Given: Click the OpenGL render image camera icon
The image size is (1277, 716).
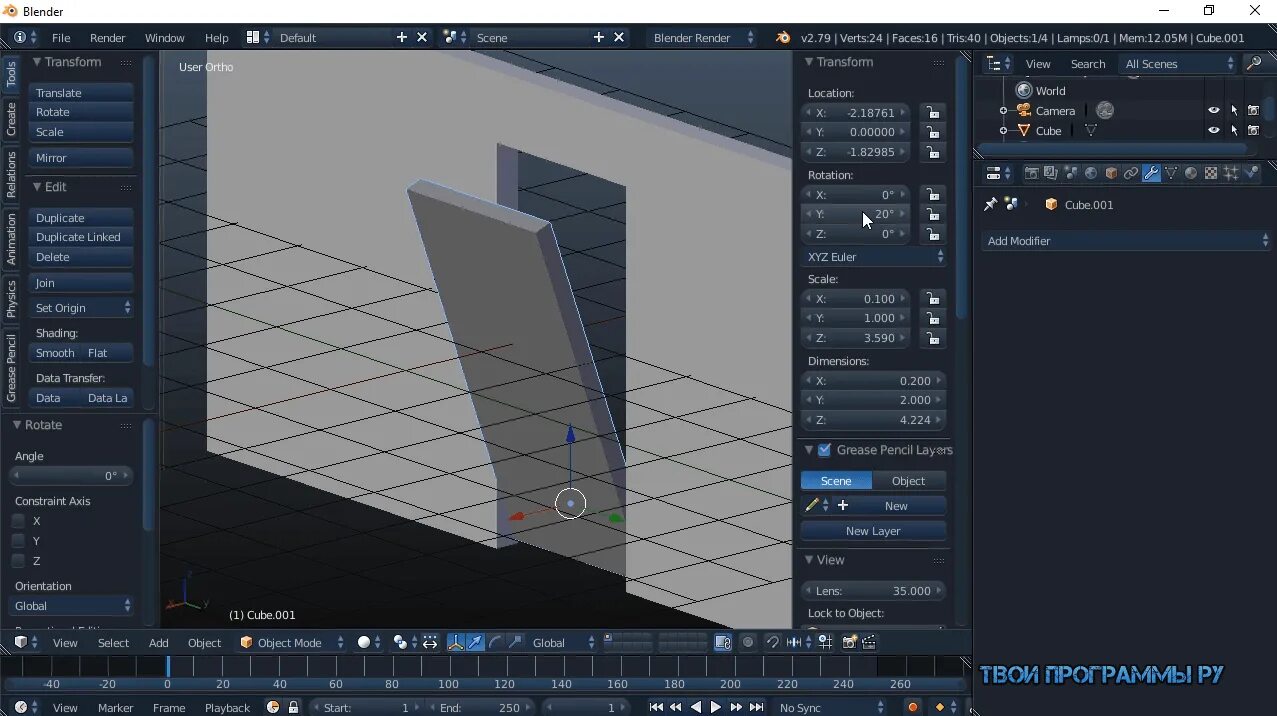Looking at the screenshot, I should (x=849, y=642).
